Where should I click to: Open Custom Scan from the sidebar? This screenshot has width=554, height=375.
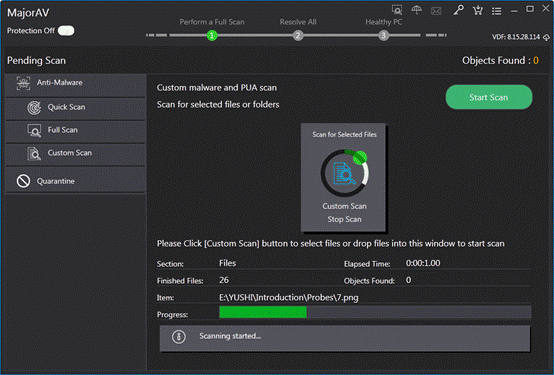[75, 155]
